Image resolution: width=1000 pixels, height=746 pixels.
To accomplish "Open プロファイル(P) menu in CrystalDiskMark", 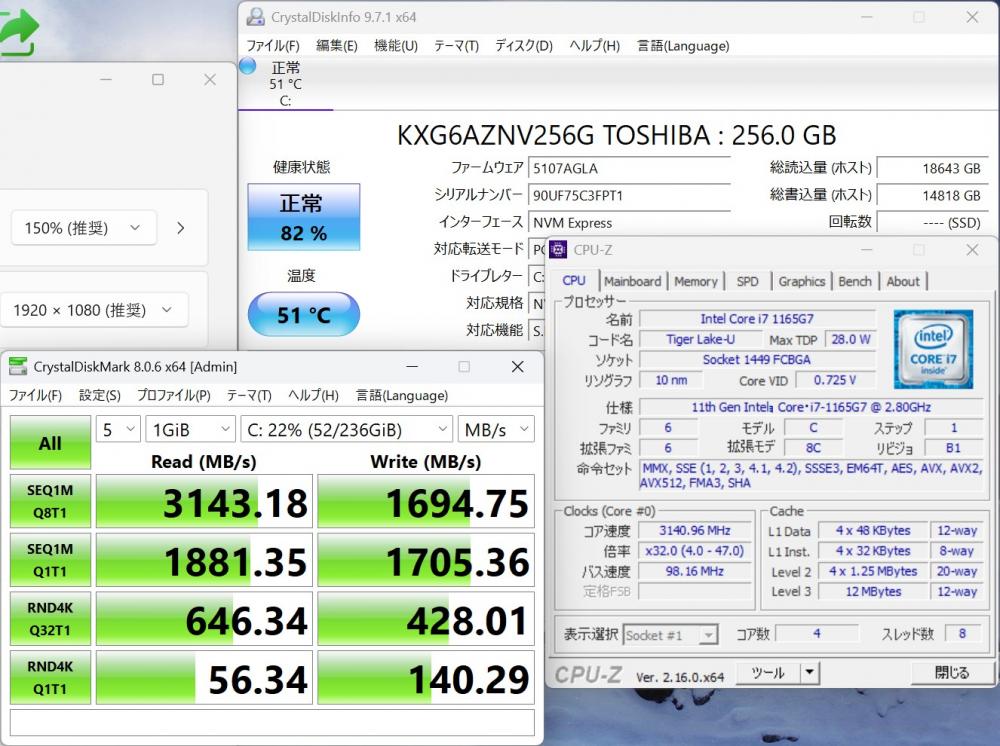I will [173, 395].
